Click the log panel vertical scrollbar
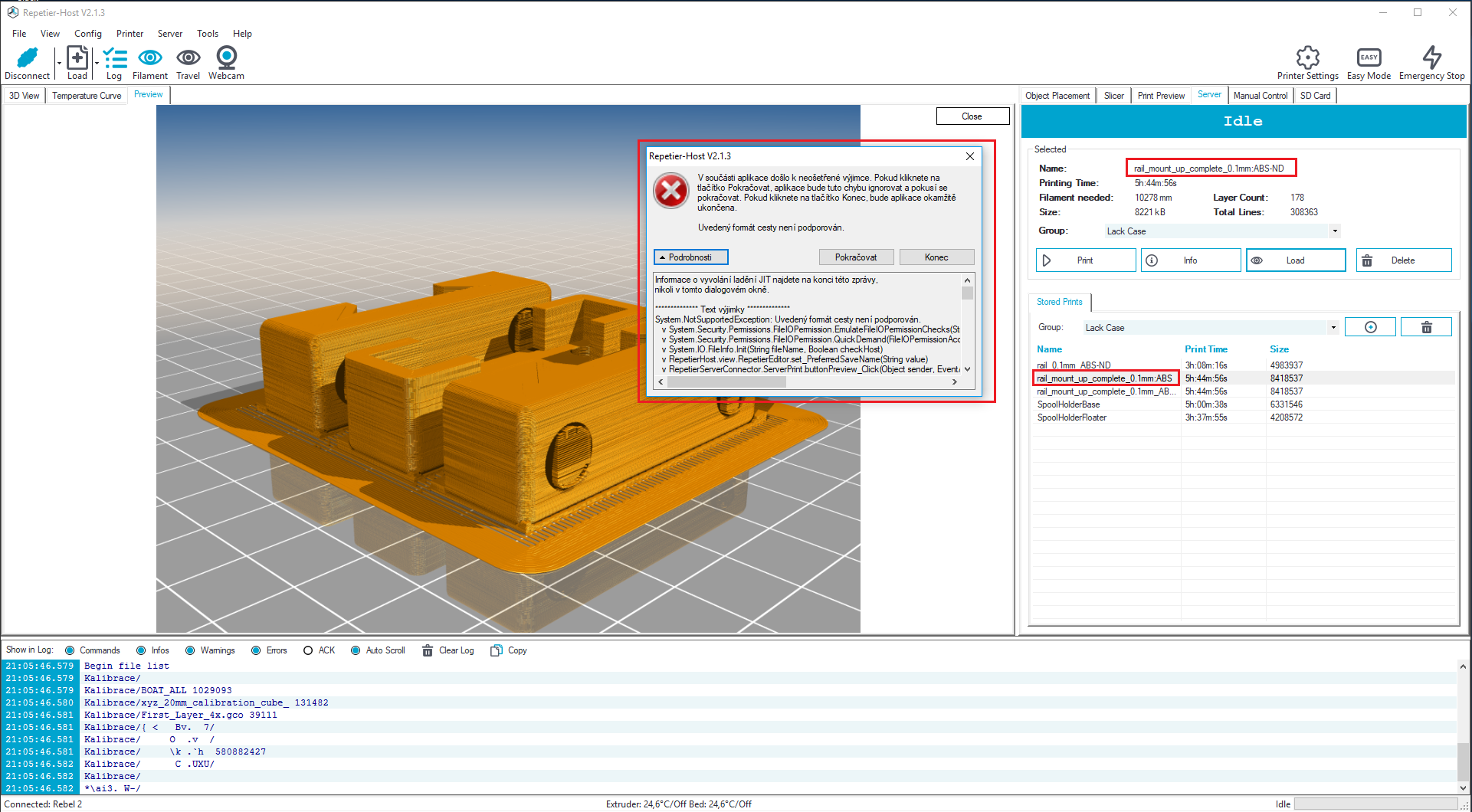 pyautogui.click(x=1463, y=727)
